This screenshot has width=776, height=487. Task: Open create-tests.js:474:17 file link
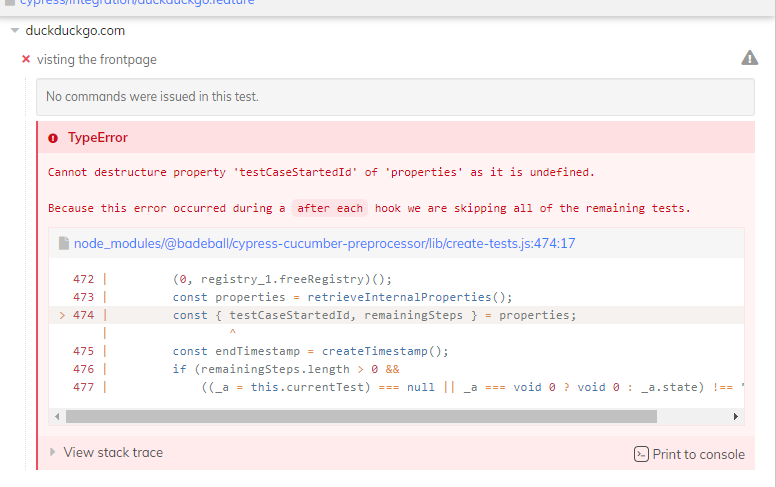click(x=325, y=244)
